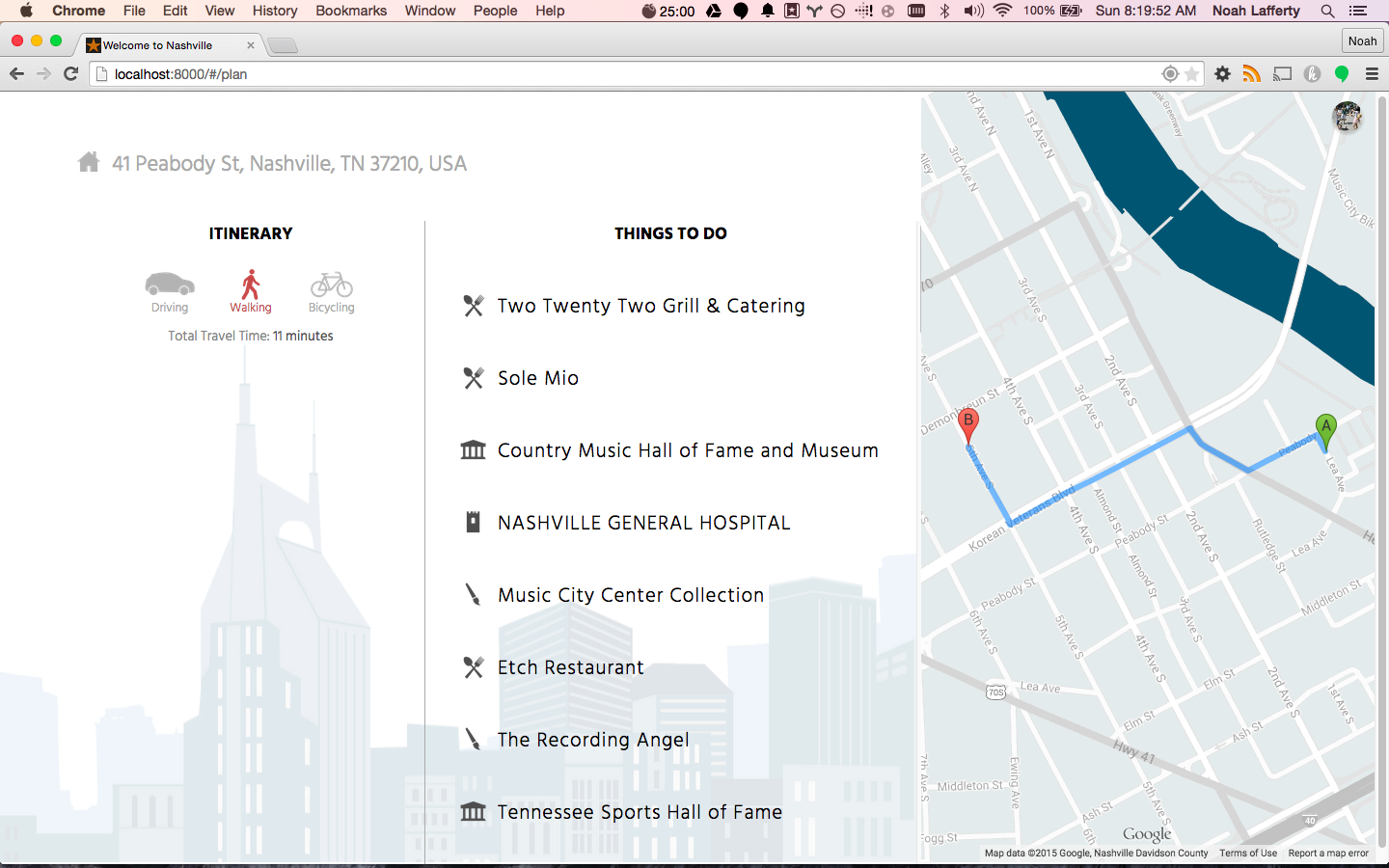
Task: Click the cast screen extension icon
Action: (1282, 74)
